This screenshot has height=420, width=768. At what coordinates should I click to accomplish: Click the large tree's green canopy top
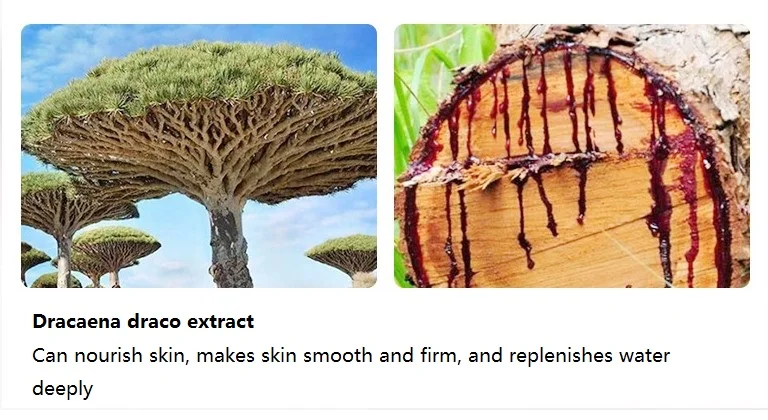206,74
